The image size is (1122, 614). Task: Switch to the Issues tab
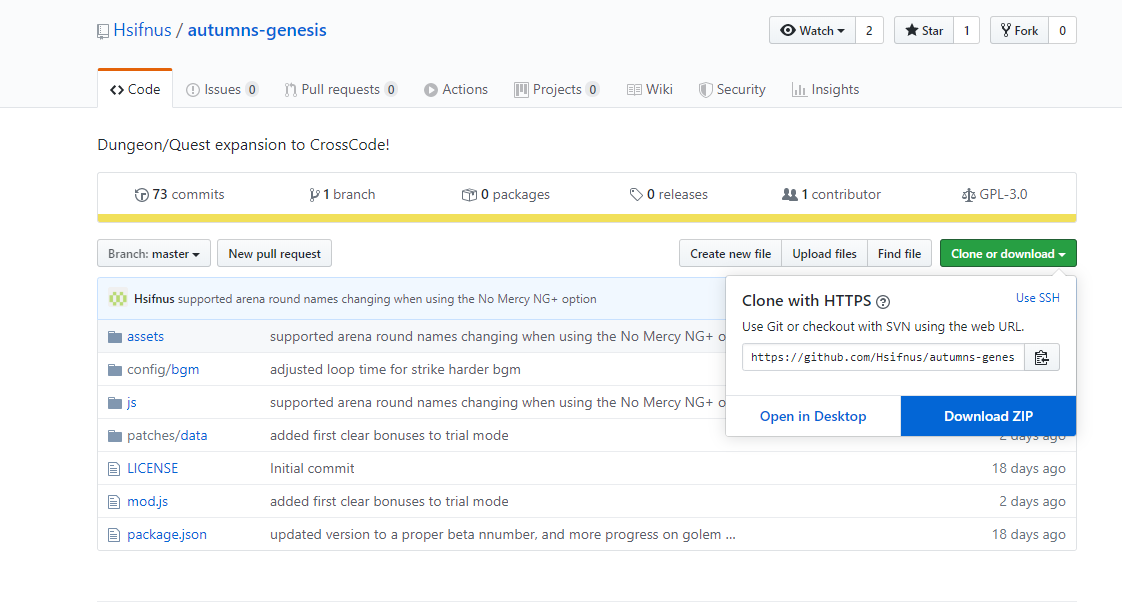click(222, 90)
